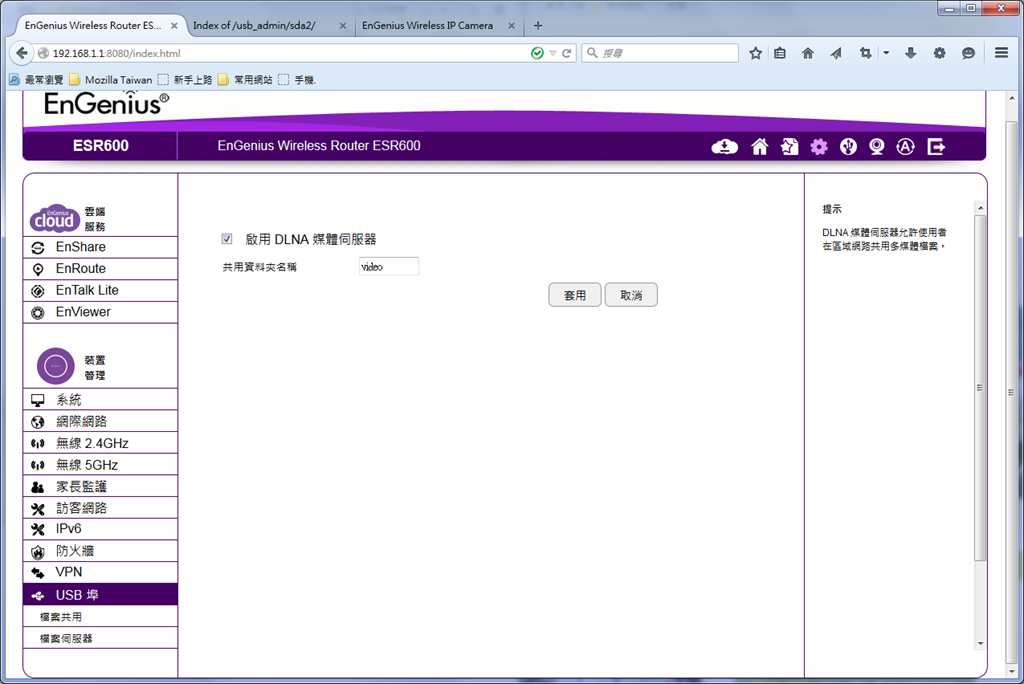
Task: Toggle the 啟用 DLNA 媒體伺服器 checkbox
Action: pyautogui.click(x=227, y=239)
